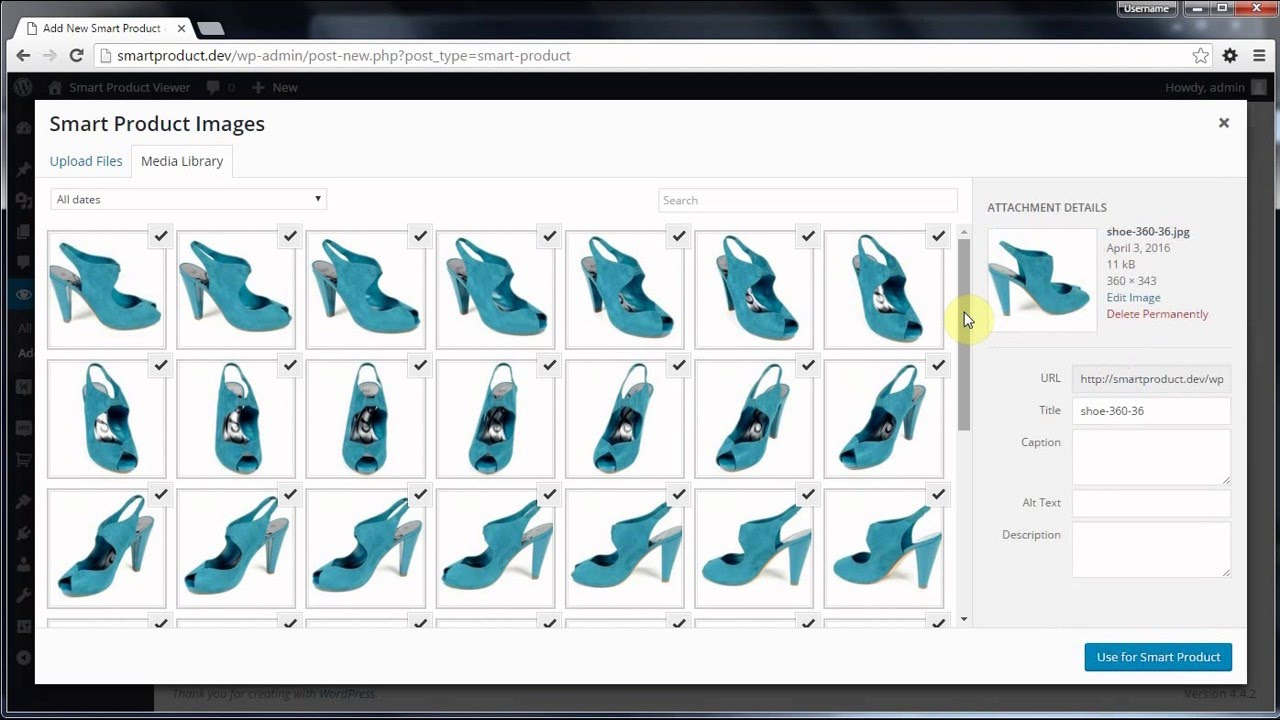This screenshot has width=1280, height=720.
Task: Select second row, fourth shoe thumbnail
Action: pyautogui.click(x=495, y=419)
